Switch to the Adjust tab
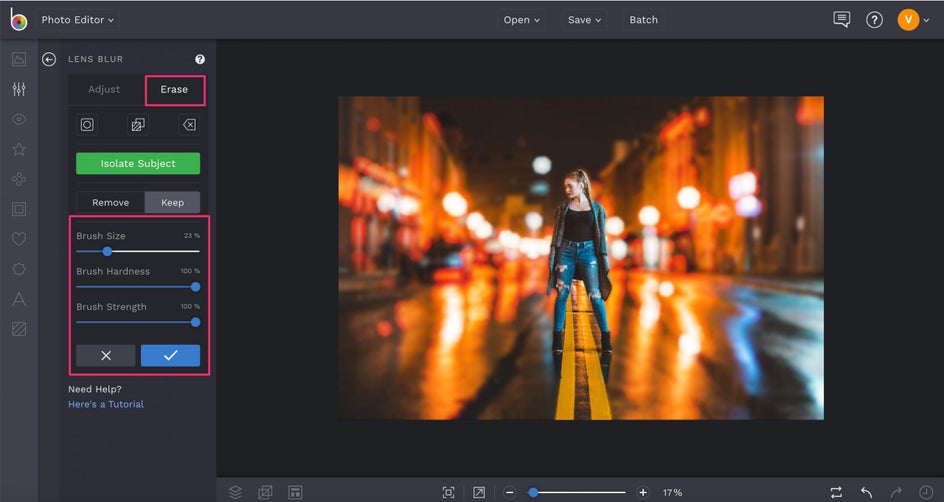This screenshot has height=502, width=944. pyautogui.click(x=104, y=89)
